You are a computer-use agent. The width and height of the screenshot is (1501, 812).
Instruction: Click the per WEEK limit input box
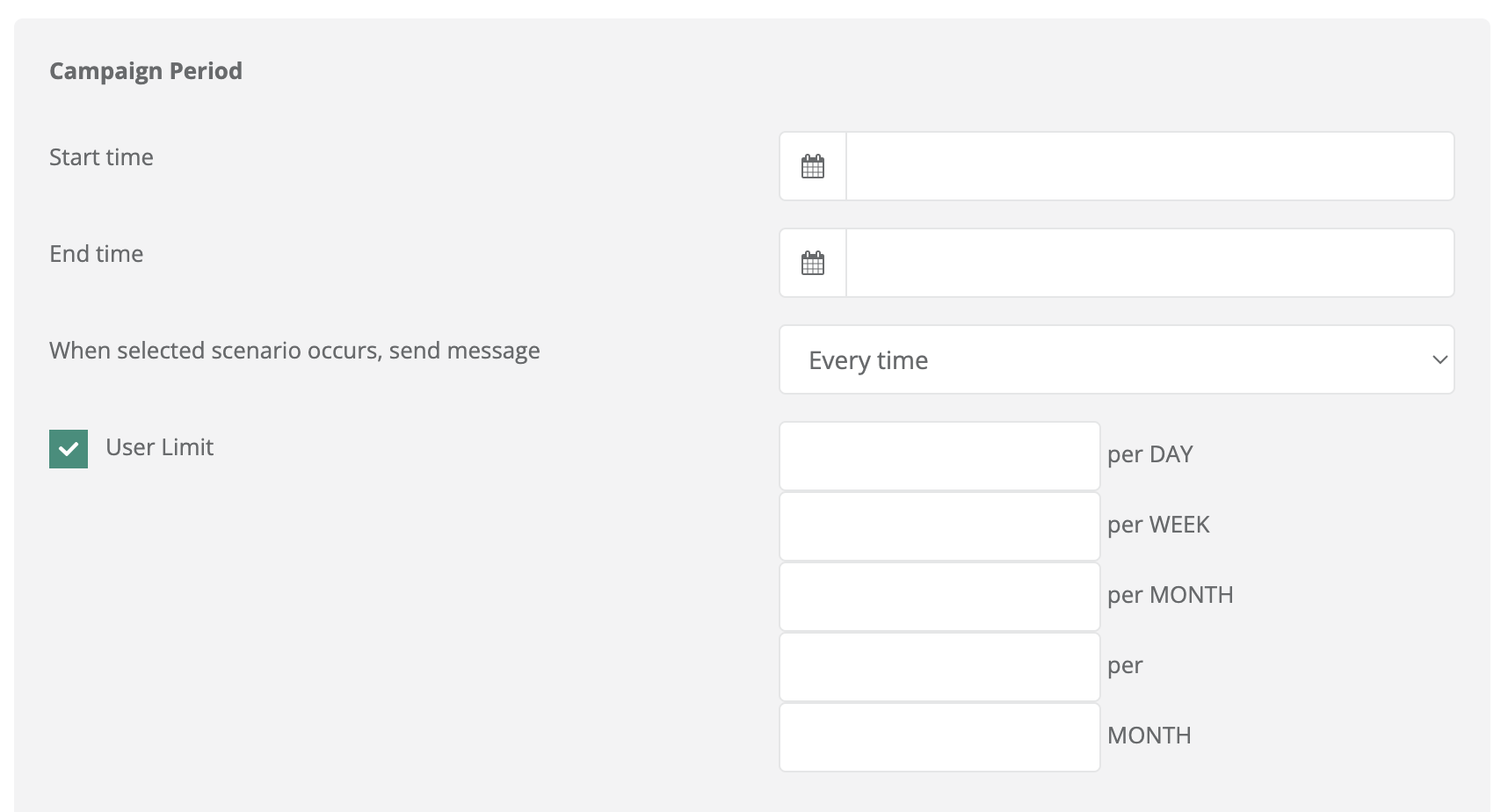click(939, 526)
